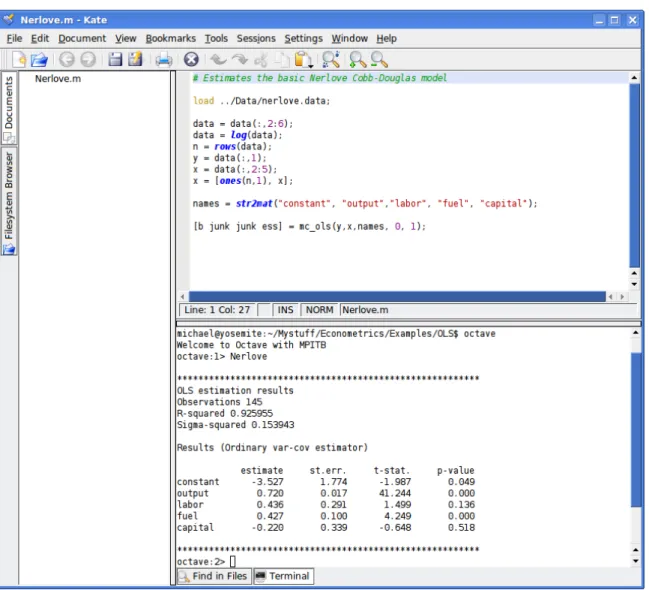Click documents icon in left sidebar
Viewport: 649px width, 590px height.
[x=9, y=137]
